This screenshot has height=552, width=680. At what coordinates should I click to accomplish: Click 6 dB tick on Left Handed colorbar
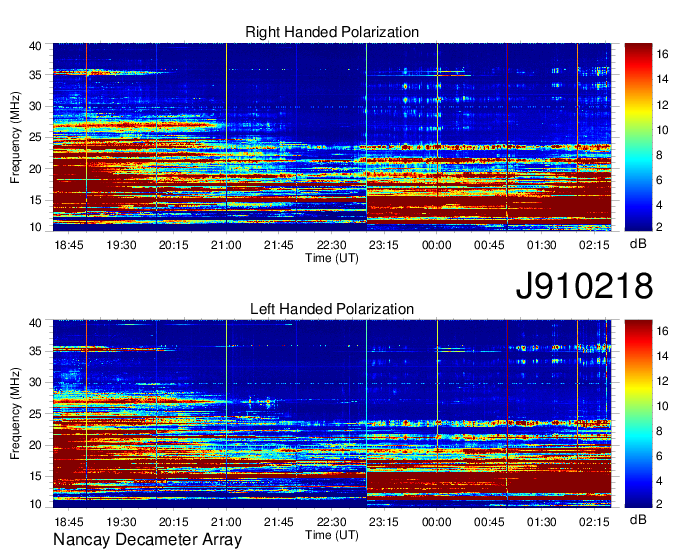660,456
